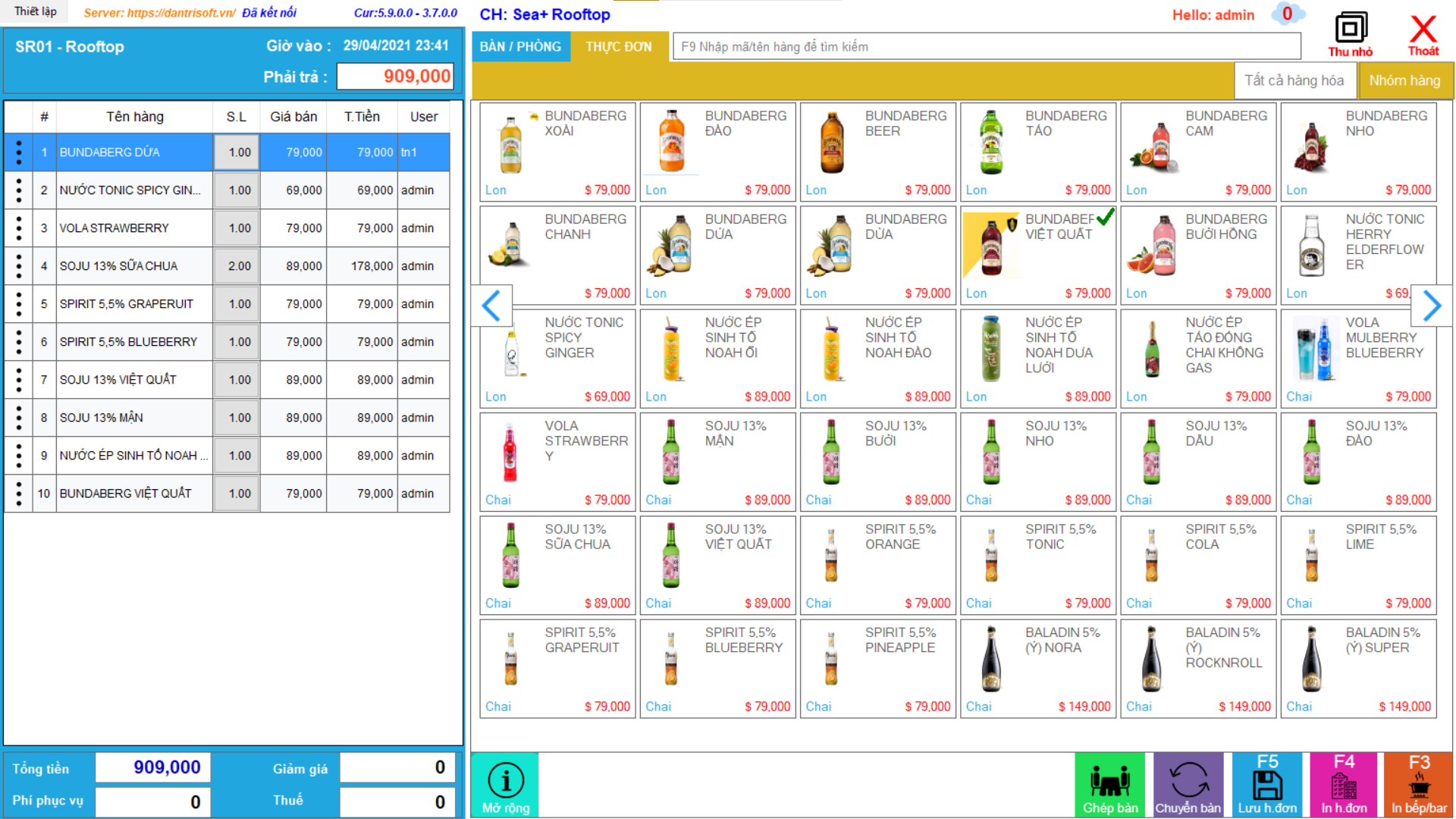Add VOLA MULBERRY BLUEBERRY to the order

(1359, 359)
